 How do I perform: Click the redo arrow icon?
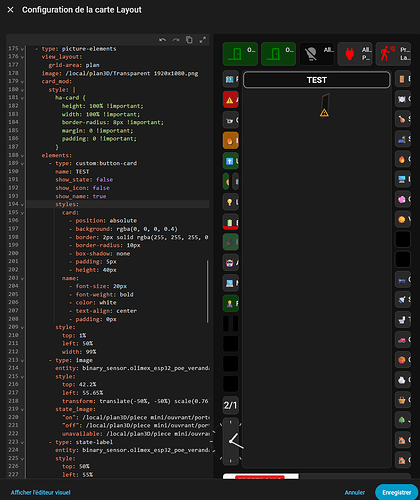(176, 40)
